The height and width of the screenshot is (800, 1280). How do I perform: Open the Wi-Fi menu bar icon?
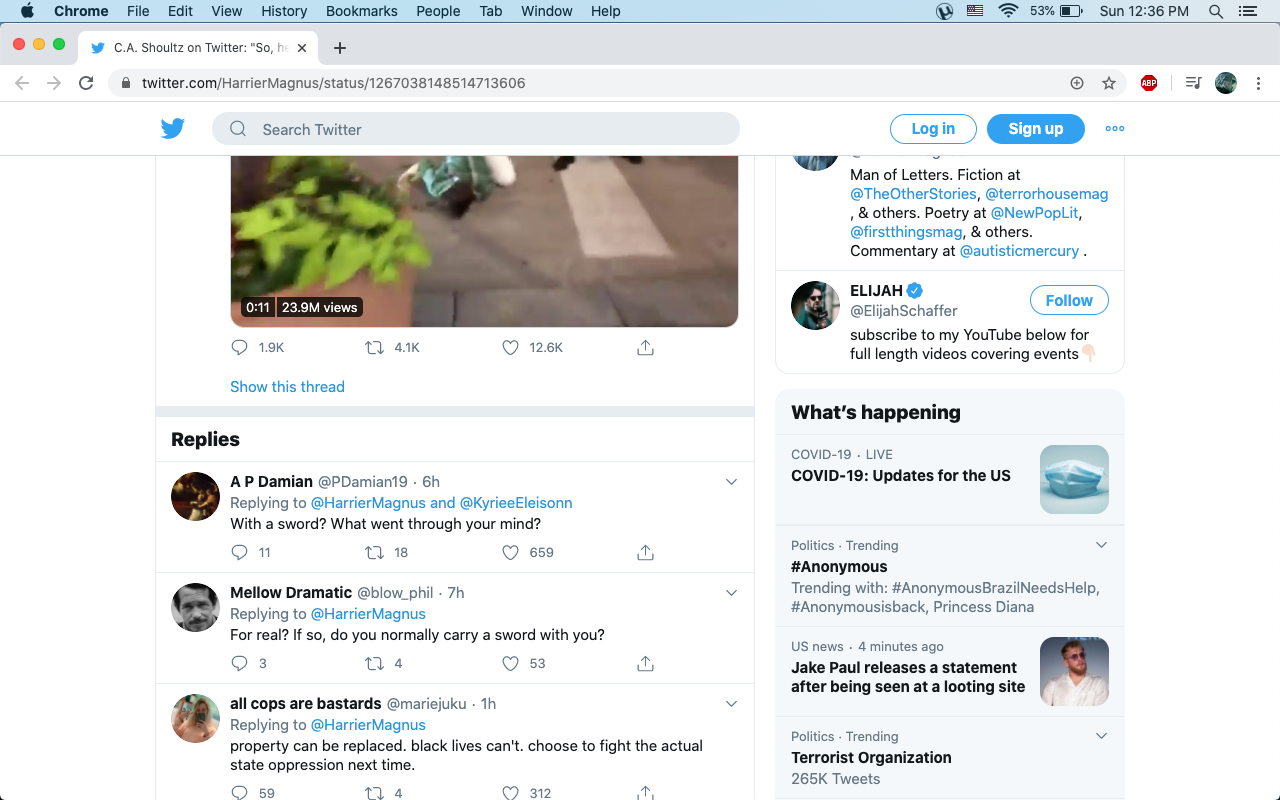pos(1008,11)
